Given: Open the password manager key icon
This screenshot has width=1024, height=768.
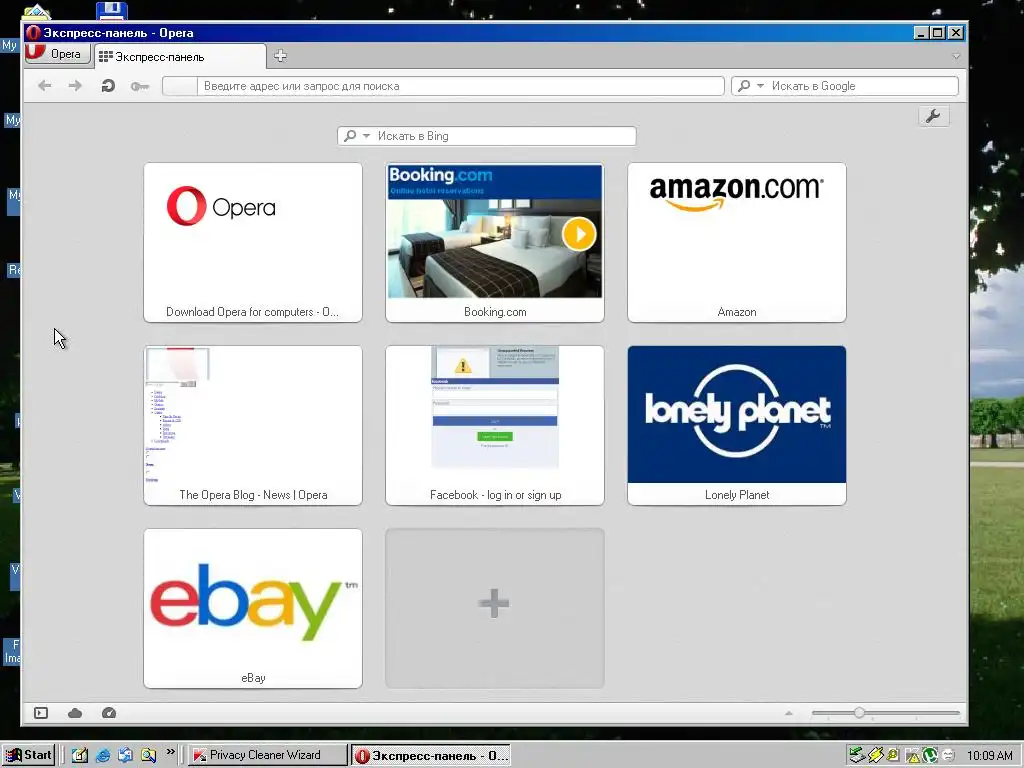Looking at the screenshot, I should coord(140,86).
